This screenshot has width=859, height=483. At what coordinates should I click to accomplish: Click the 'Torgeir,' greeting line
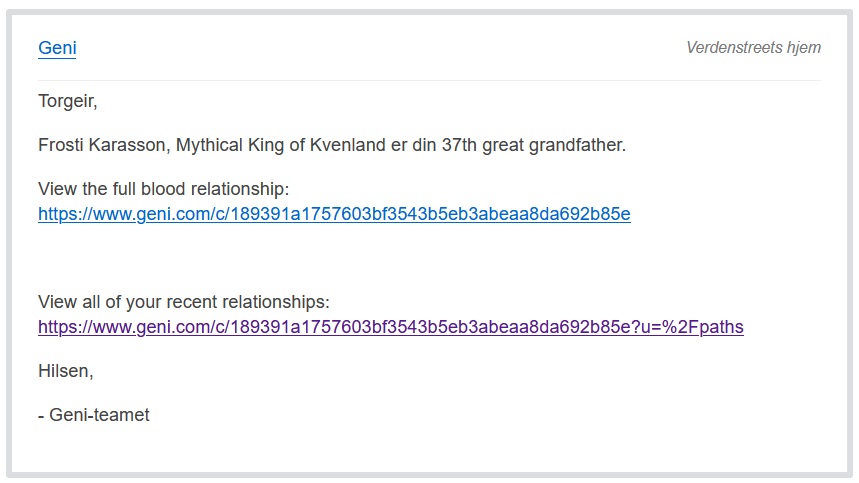click(x=67, y=101)
